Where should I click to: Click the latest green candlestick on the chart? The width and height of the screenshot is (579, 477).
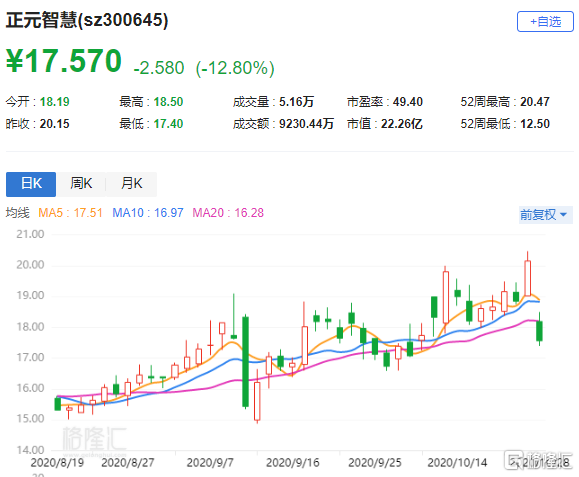[539, 330]
